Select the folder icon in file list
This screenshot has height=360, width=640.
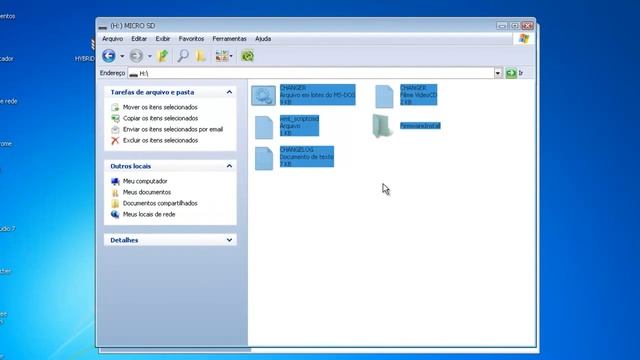tap(382, 126)
